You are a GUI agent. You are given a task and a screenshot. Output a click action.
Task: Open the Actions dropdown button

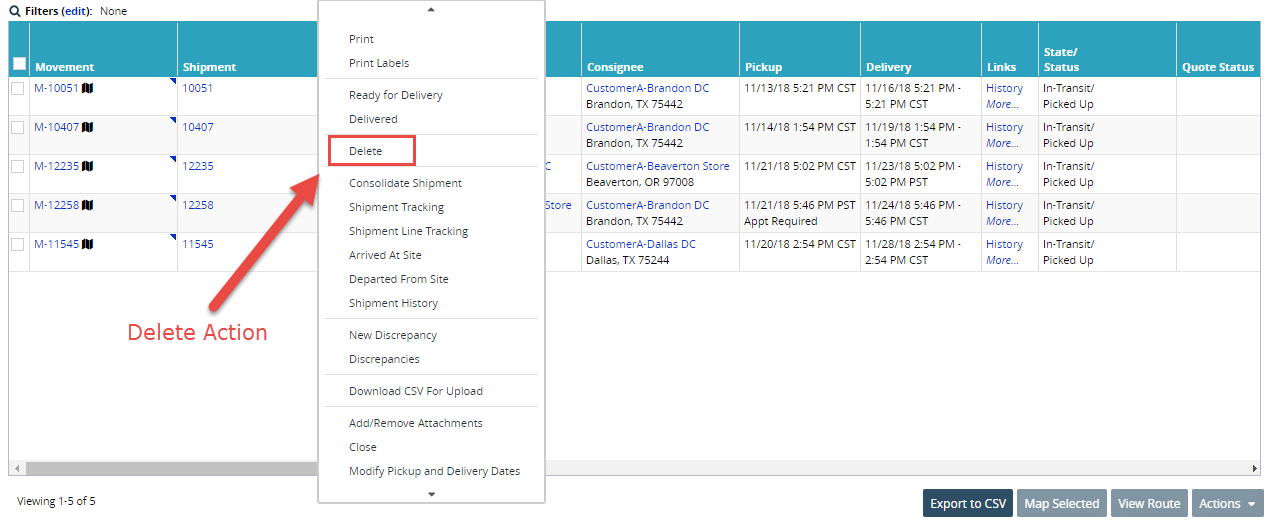click(x=1227, y=503)
